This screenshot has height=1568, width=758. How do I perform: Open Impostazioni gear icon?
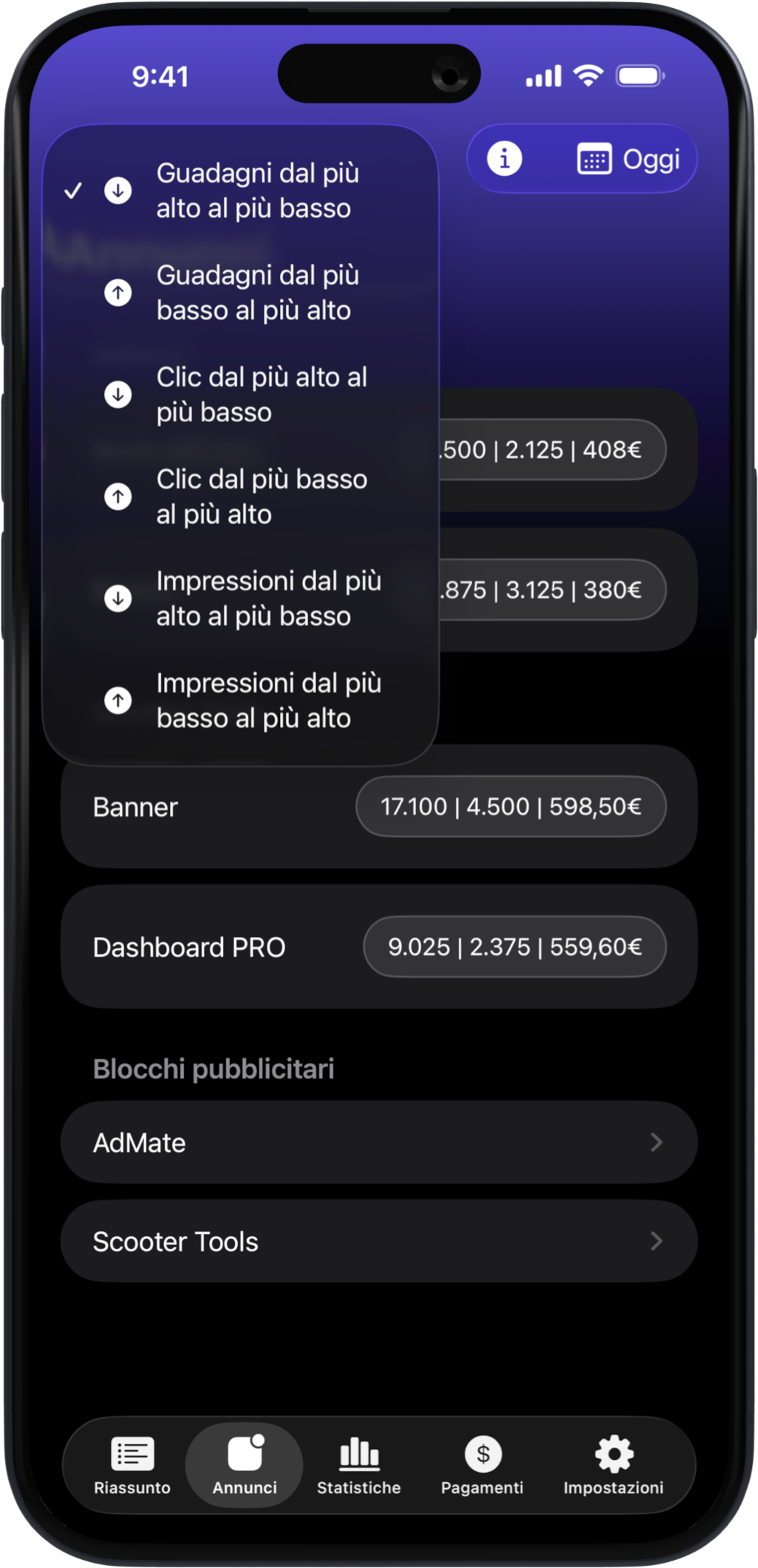click(614, 1454)
